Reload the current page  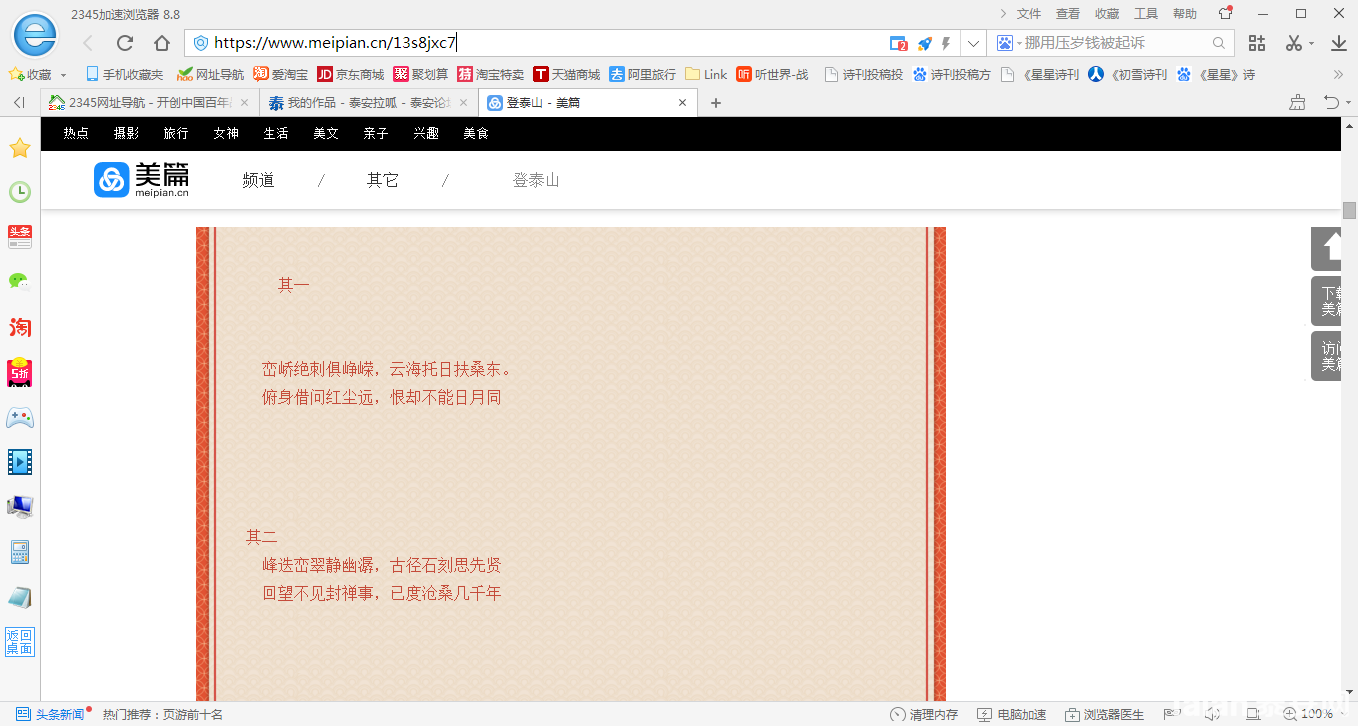125,43
